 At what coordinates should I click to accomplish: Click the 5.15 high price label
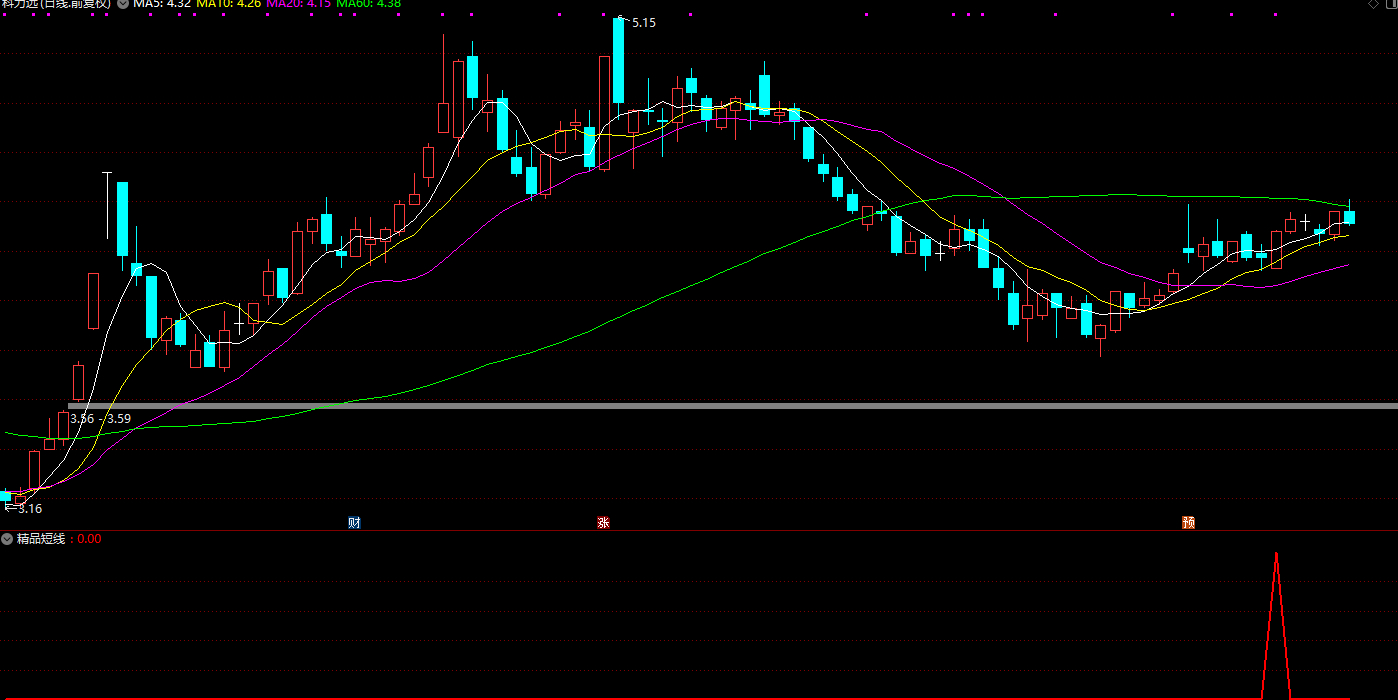[643, 22]
